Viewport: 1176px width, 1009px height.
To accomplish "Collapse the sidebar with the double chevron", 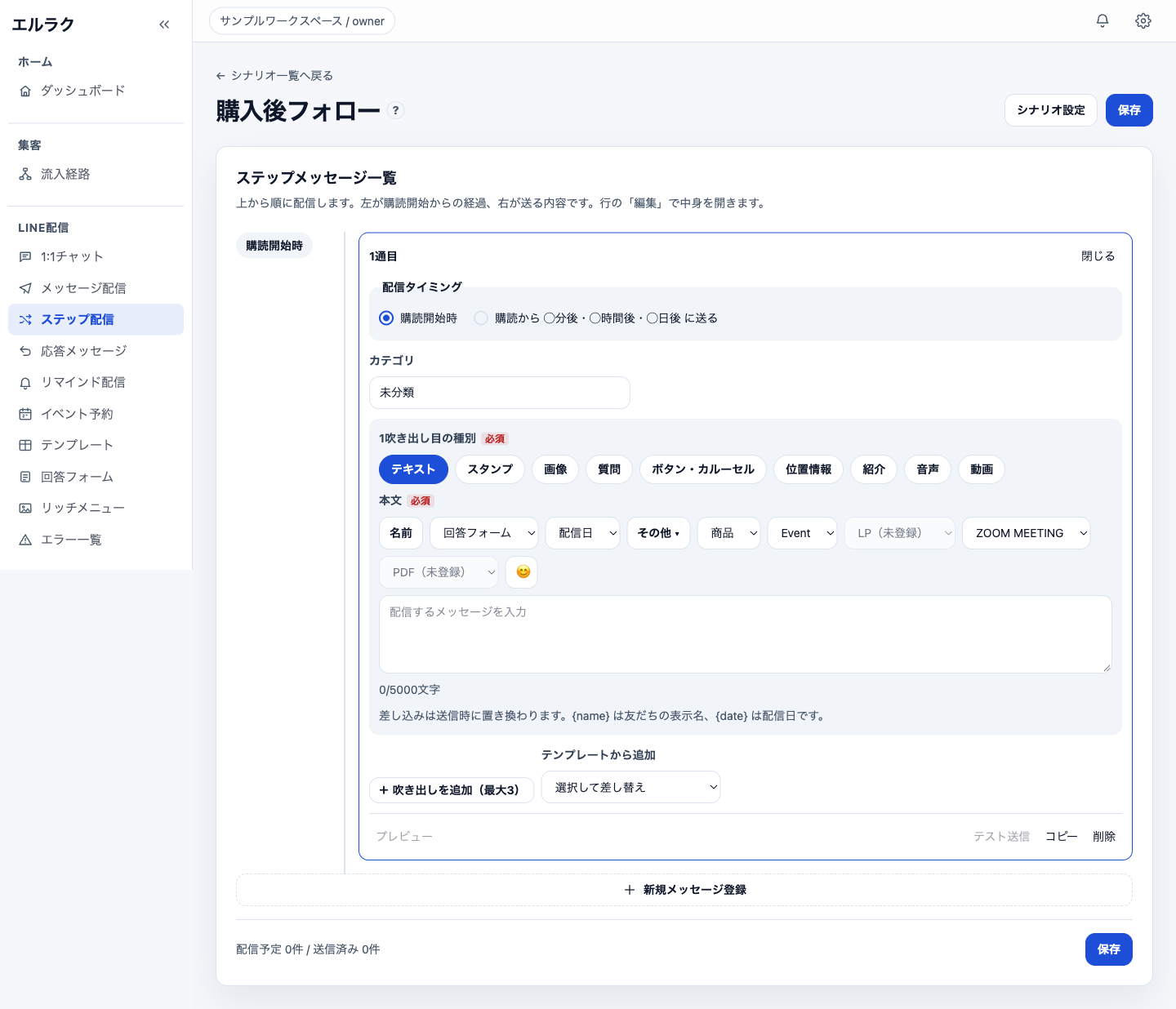I will pyautogui.click(x=164, y=24).
